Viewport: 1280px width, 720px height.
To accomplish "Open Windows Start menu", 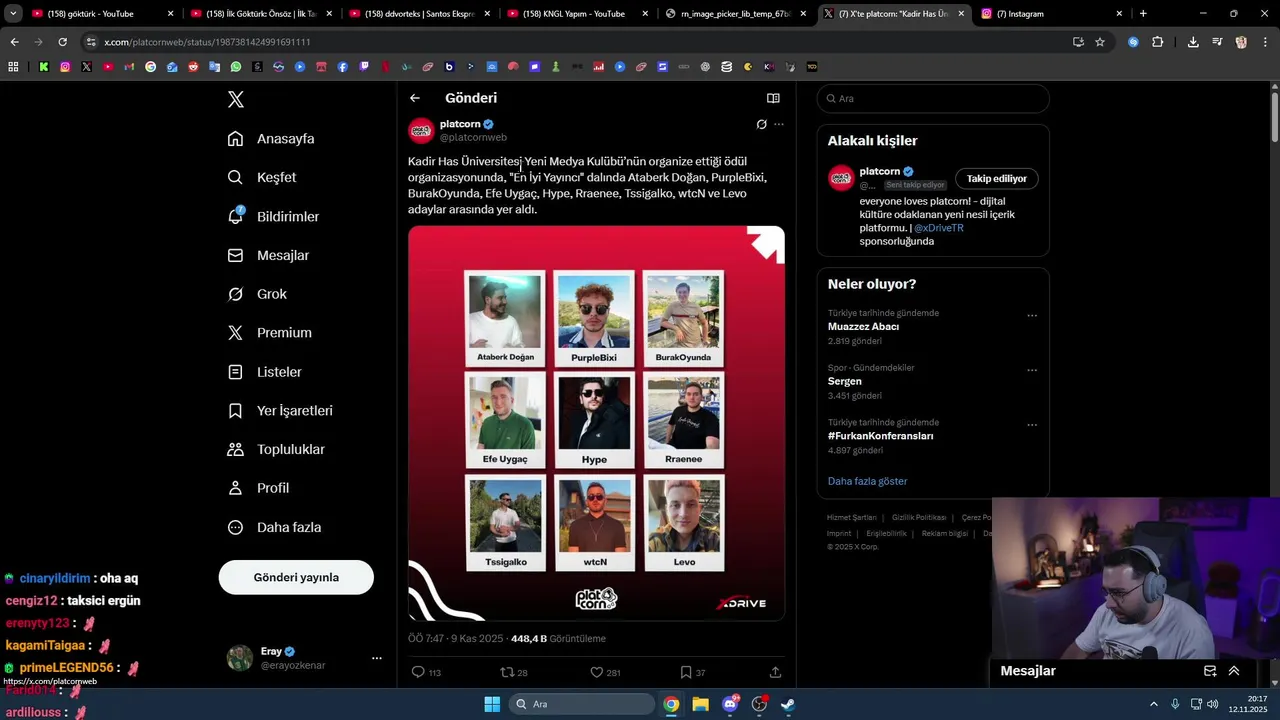I will coord(492,704).
